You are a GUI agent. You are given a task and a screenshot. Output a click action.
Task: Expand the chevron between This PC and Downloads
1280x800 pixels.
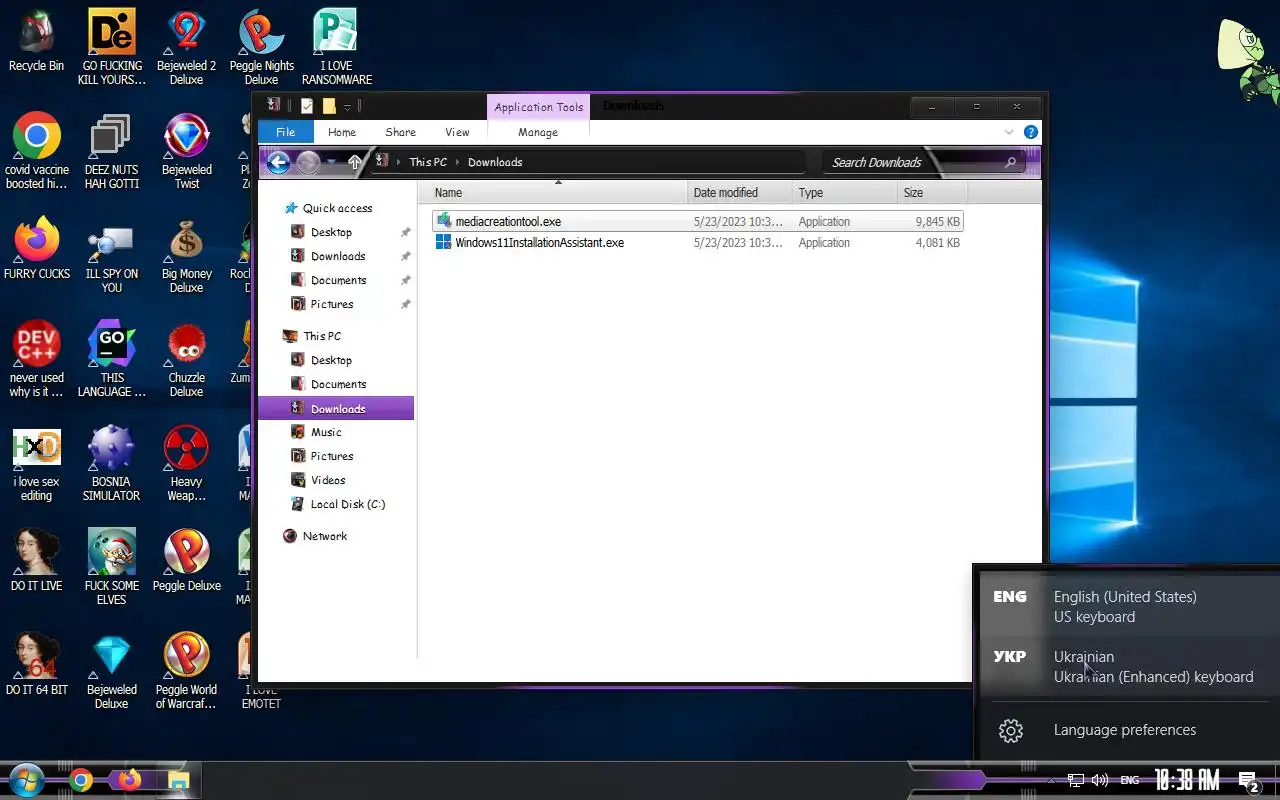(458, 162)
